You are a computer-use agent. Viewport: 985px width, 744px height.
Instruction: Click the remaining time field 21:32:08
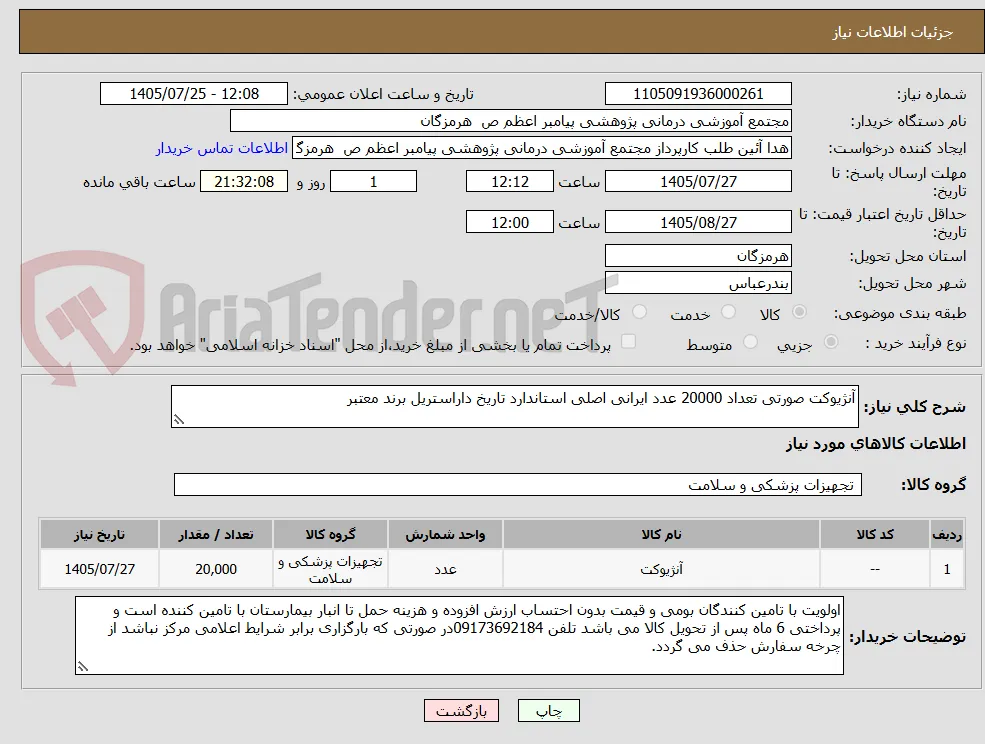pyautogui.click(x=244, y=182)
